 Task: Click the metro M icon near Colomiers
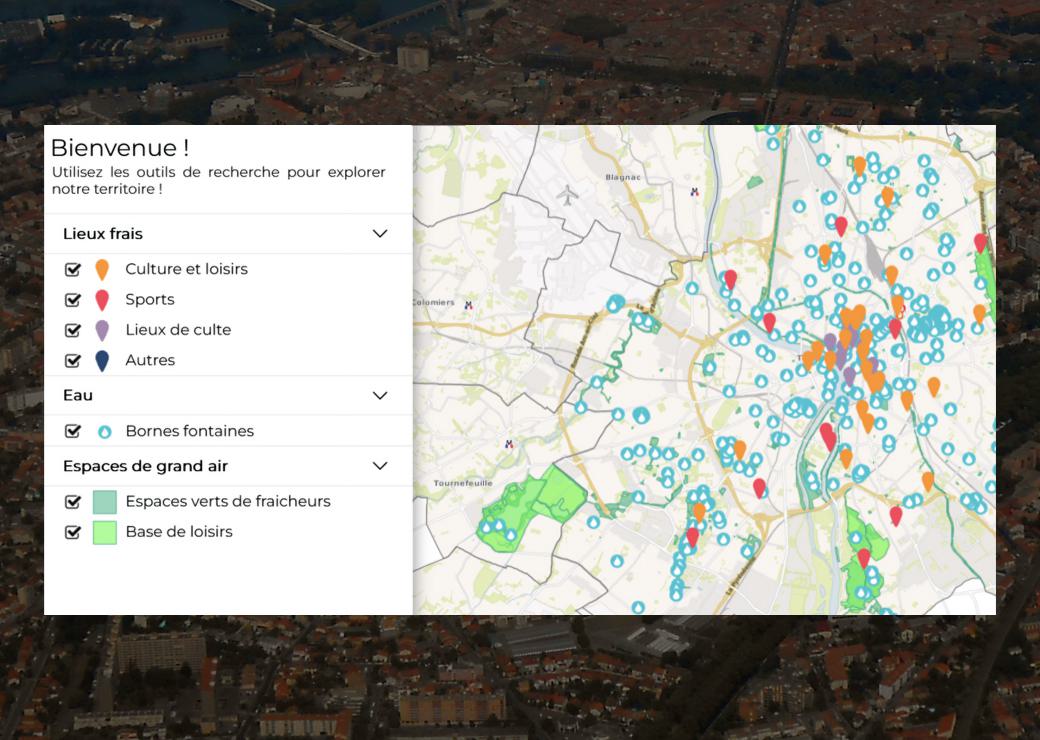click(469, 306)
